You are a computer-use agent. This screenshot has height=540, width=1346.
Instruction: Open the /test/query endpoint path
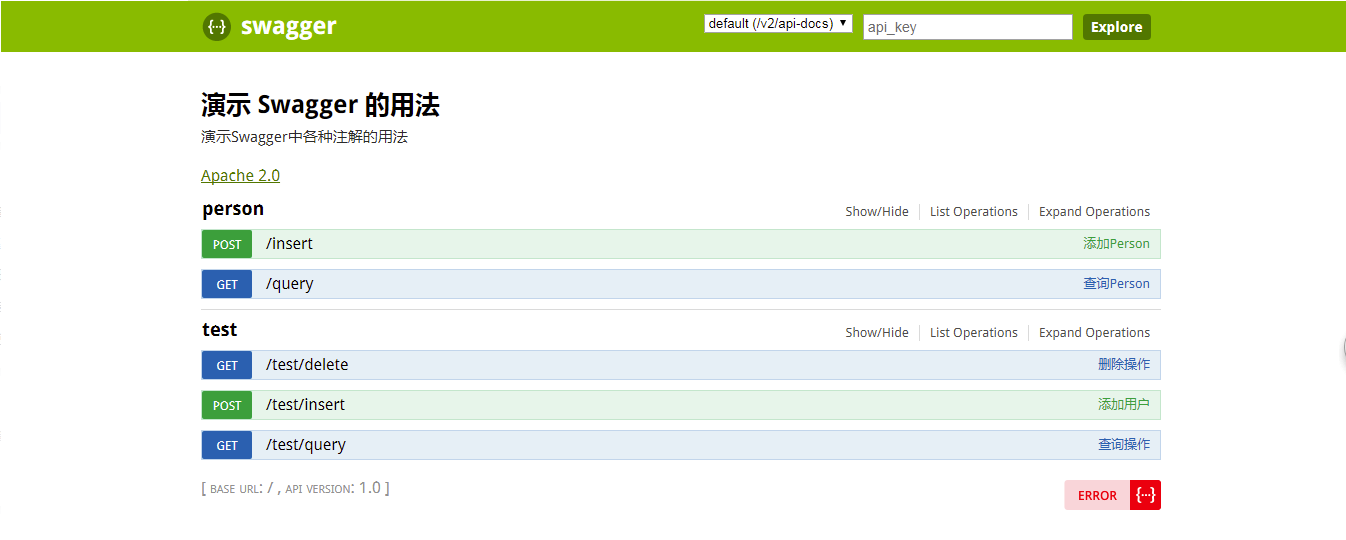(x=306, y=445)
